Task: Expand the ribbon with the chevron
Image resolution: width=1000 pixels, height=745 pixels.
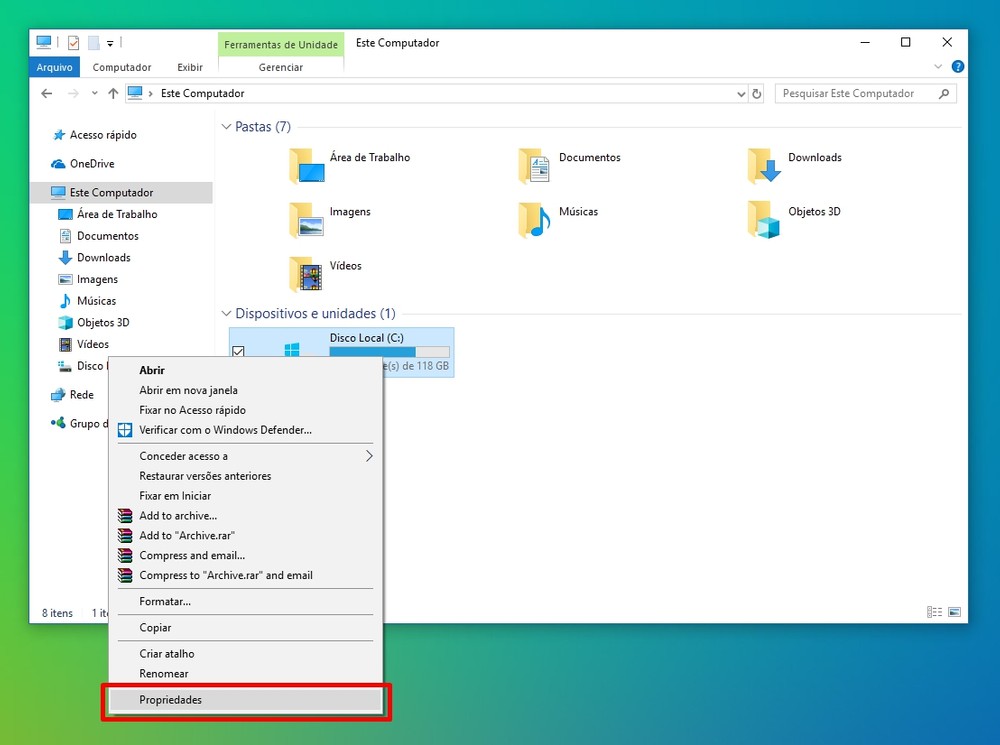Action: (x=938, y=66)
